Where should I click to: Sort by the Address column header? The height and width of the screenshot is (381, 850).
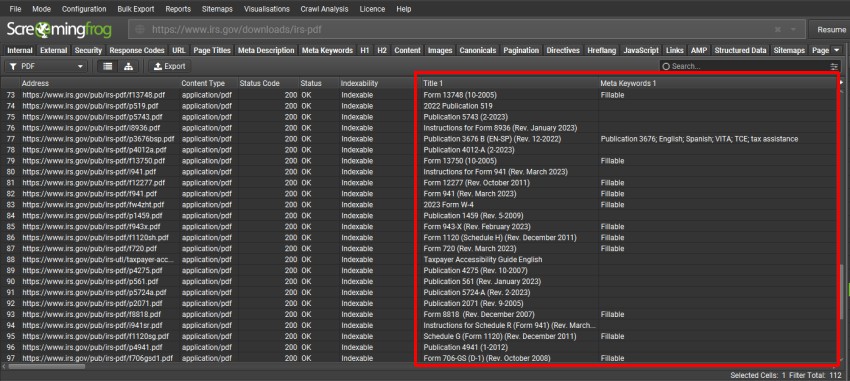click(100, 83)
